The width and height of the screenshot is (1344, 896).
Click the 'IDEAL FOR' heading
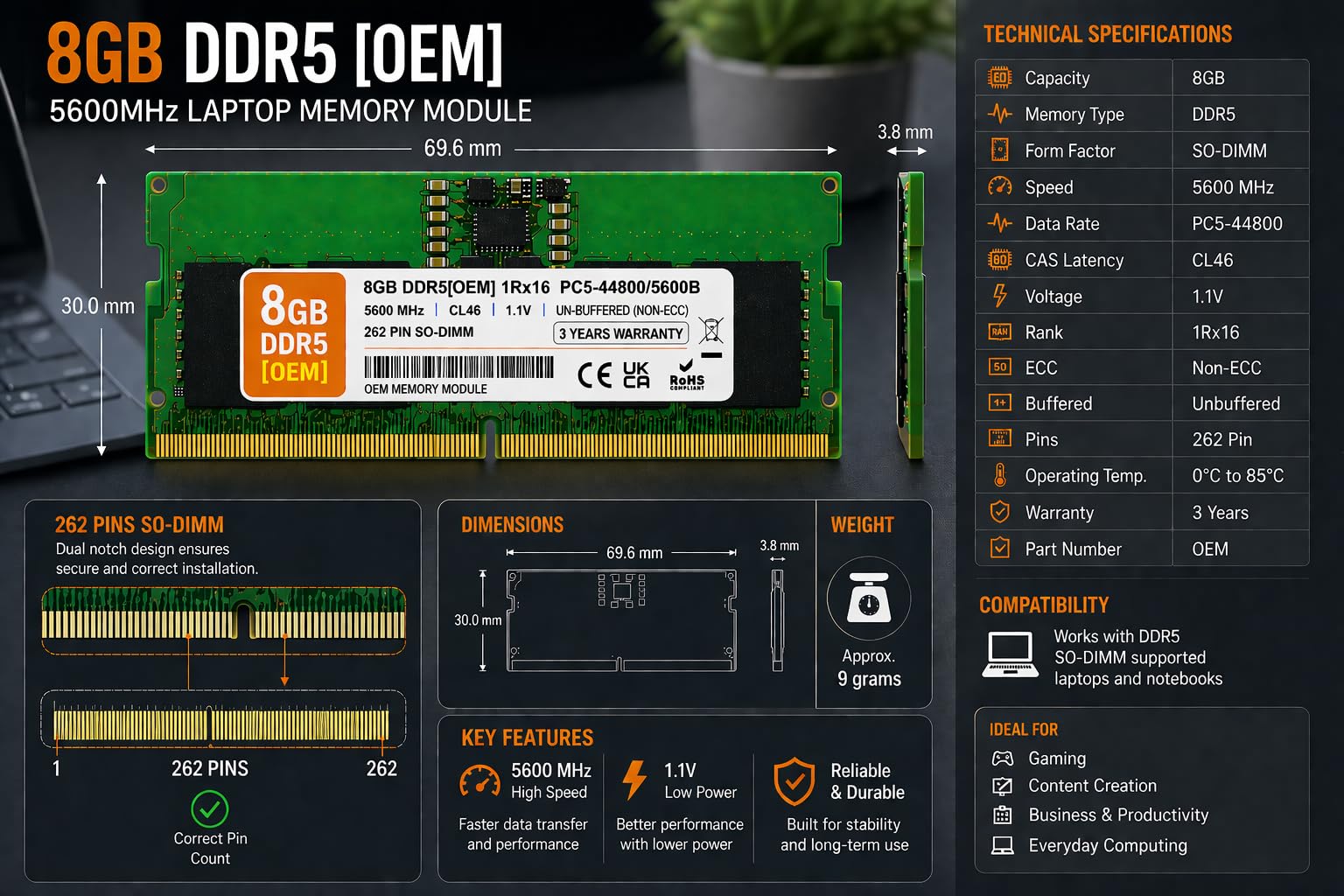click(1023, 730)
